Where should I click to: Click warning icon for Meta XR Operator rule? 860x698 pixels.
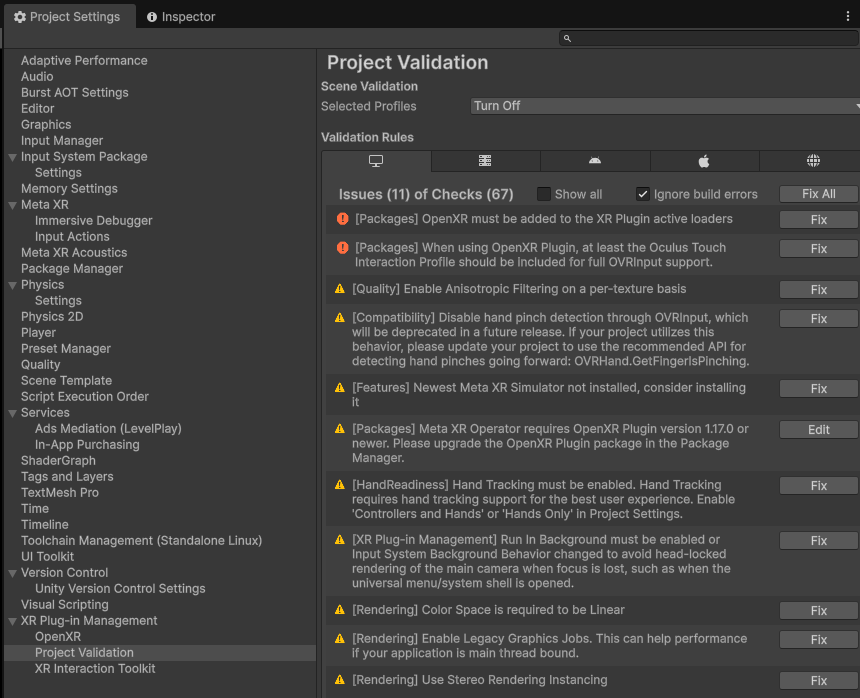tap(340, 429)
